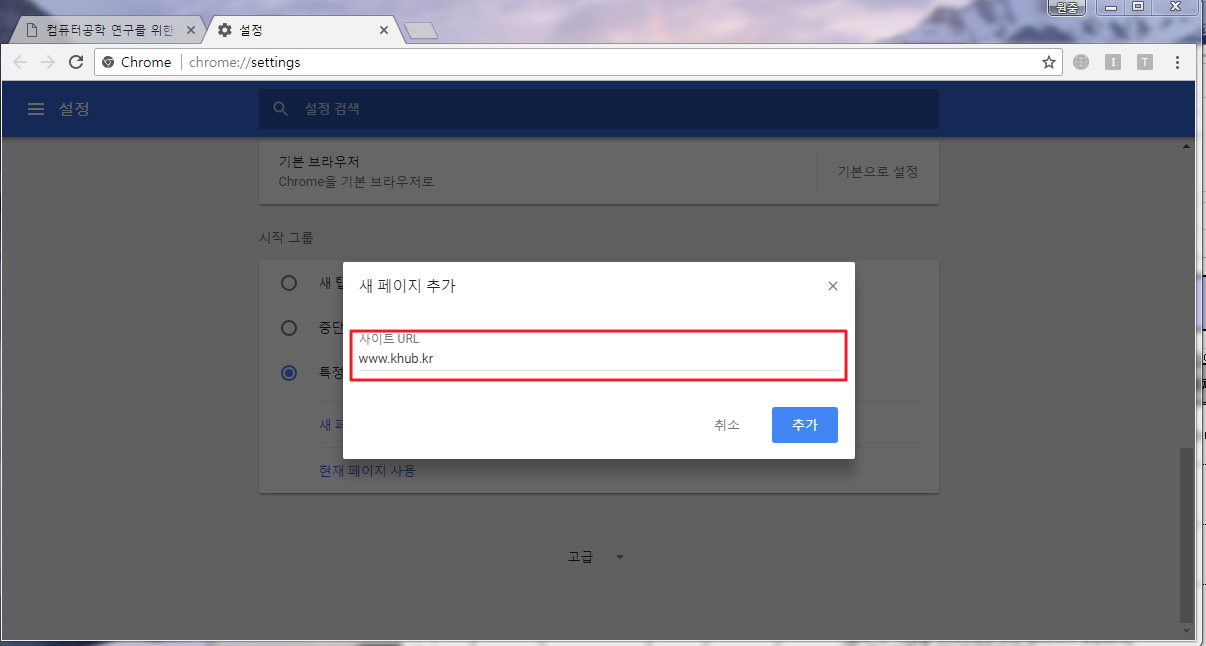Open the Chrome three-dot menu
This screenshot has width=1206, height=646.
pos(1177,62)
